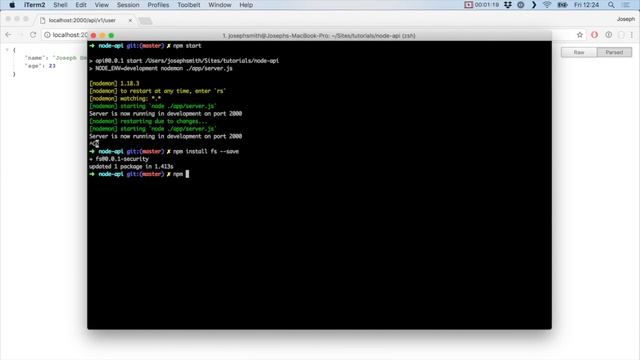640x360 pixels.
Task: Bookmark the page with star icon
Action: tap(580, 35)
